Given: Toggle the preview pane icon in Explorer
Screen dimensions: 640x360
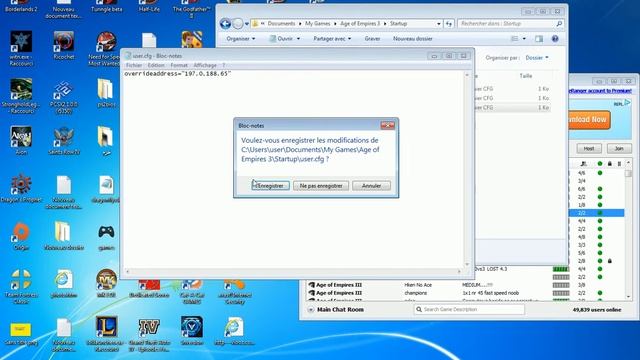Looking at the screenshot, I should coord(539,39).
